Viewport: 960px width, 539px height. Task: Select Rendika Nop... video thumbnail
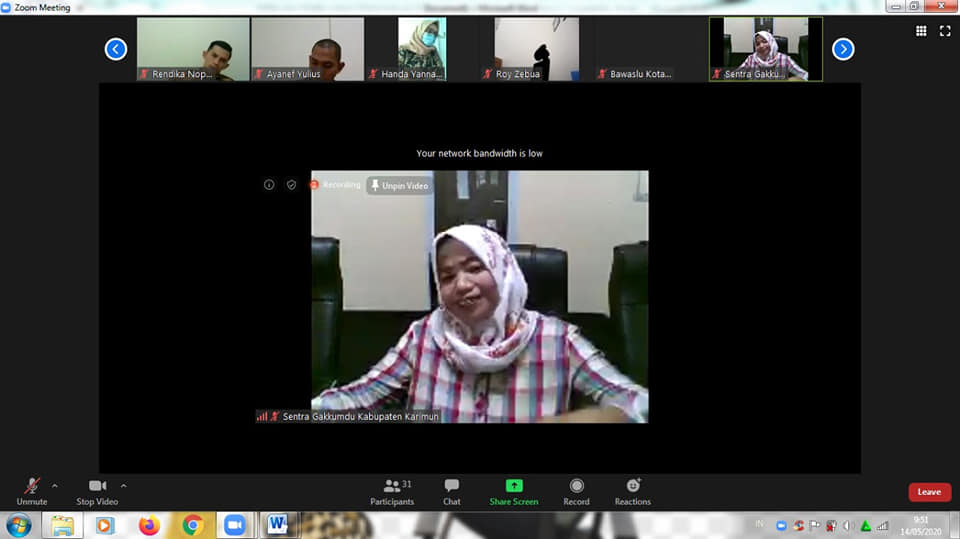pyautogui.click(x=193, y=49)
